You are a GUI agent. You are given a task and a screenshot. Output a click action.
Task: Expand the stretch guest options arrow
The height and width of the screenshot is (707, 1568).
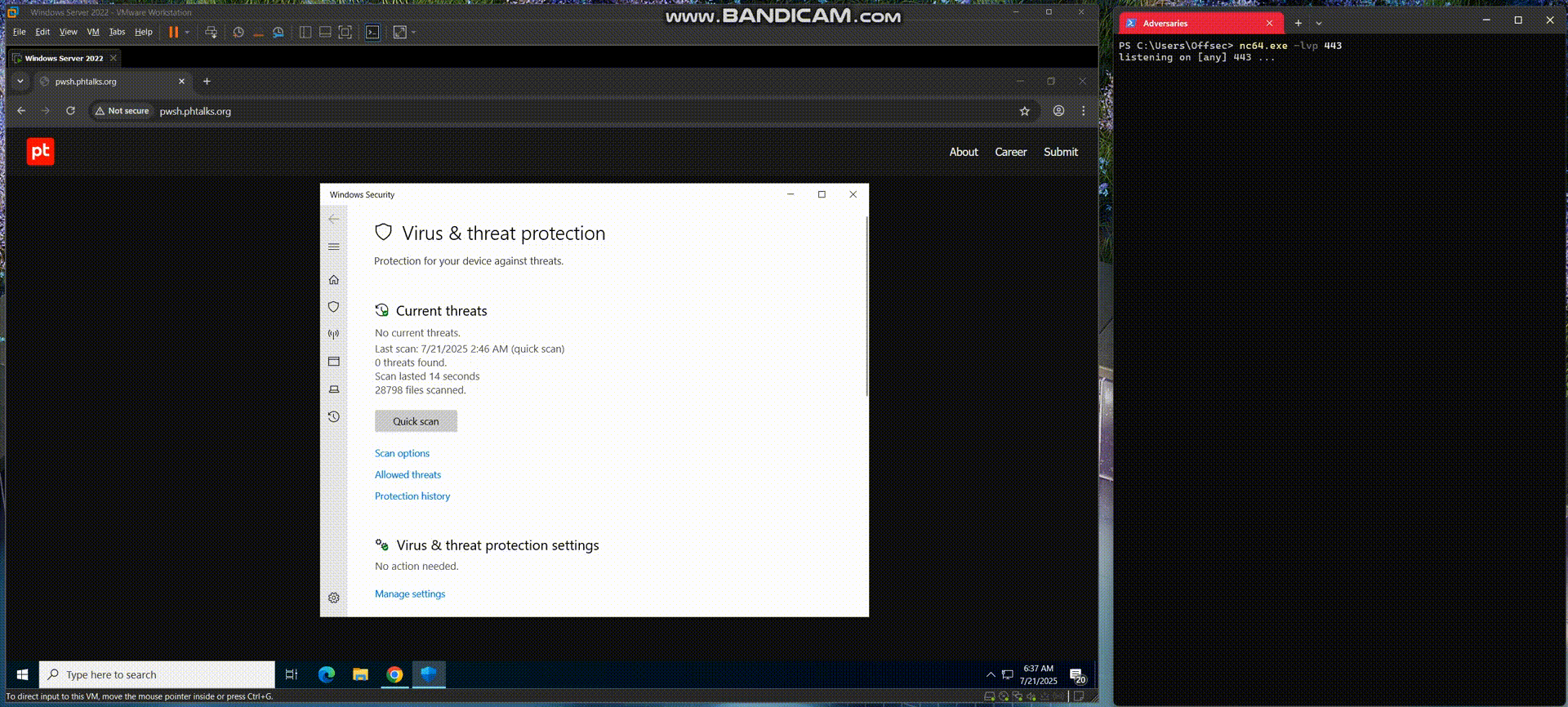[413, 32]
